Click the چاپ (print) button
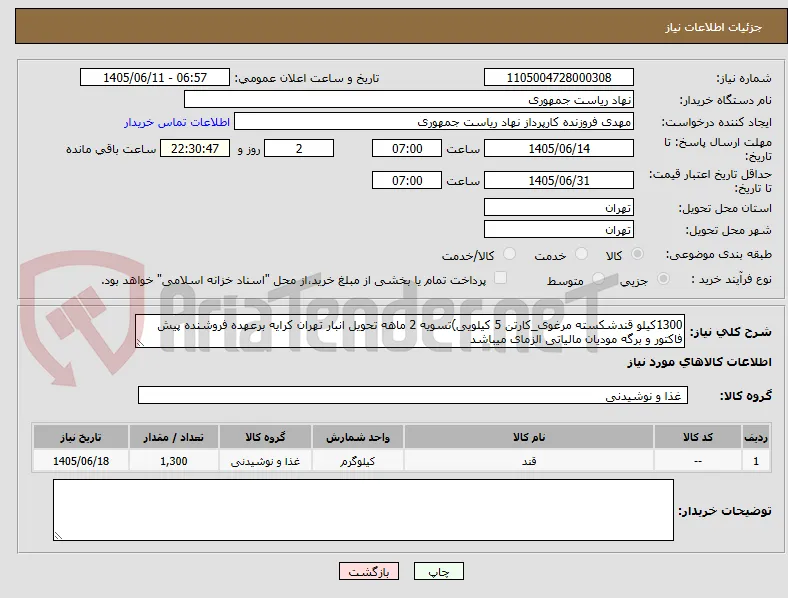 (x=439, y=571)
